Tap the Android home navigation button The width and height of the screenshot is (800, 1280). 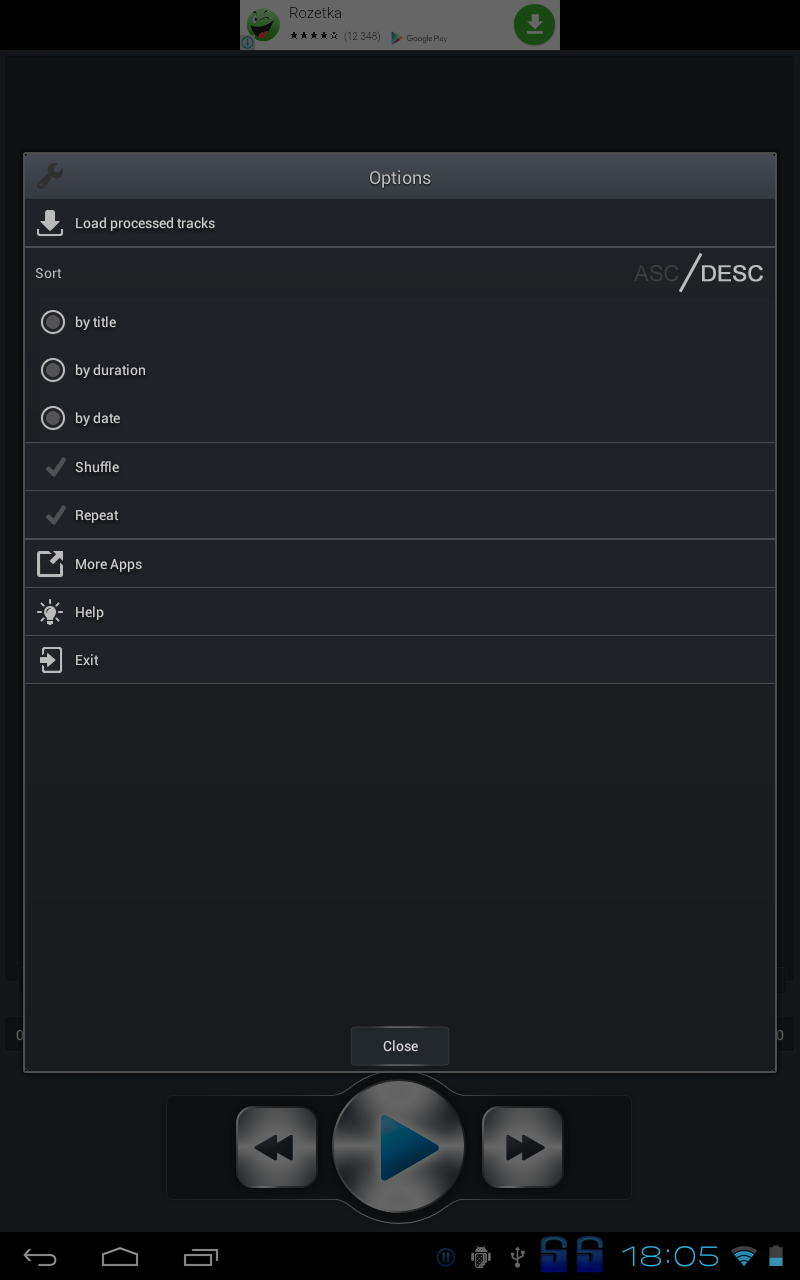[x=120, y=1256]
